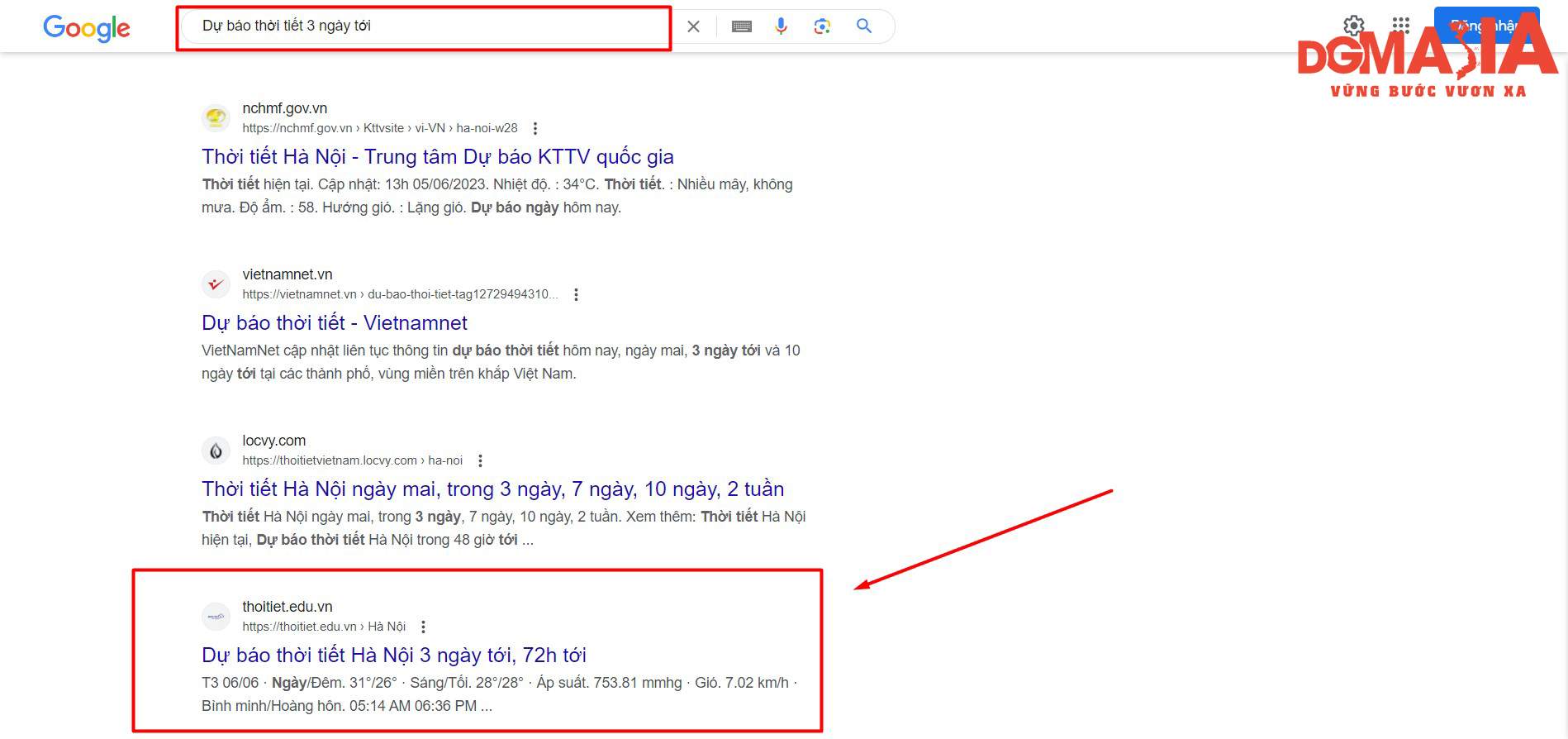
Task: Click snippet text 'Thời tiết hiện tại. Cập nhật: 13h 05/06/2023'
Action: [x=344, y=184]
